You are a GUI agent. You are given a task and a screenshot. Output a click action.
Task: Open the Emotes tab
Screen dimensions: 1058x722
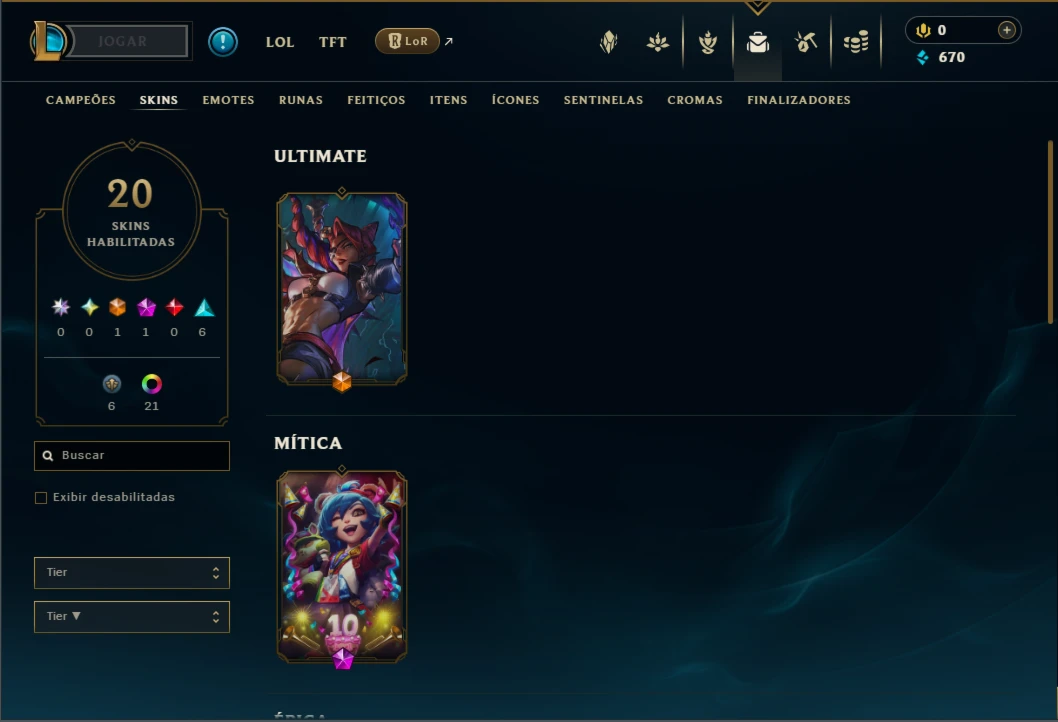click(x=228, y=100)
